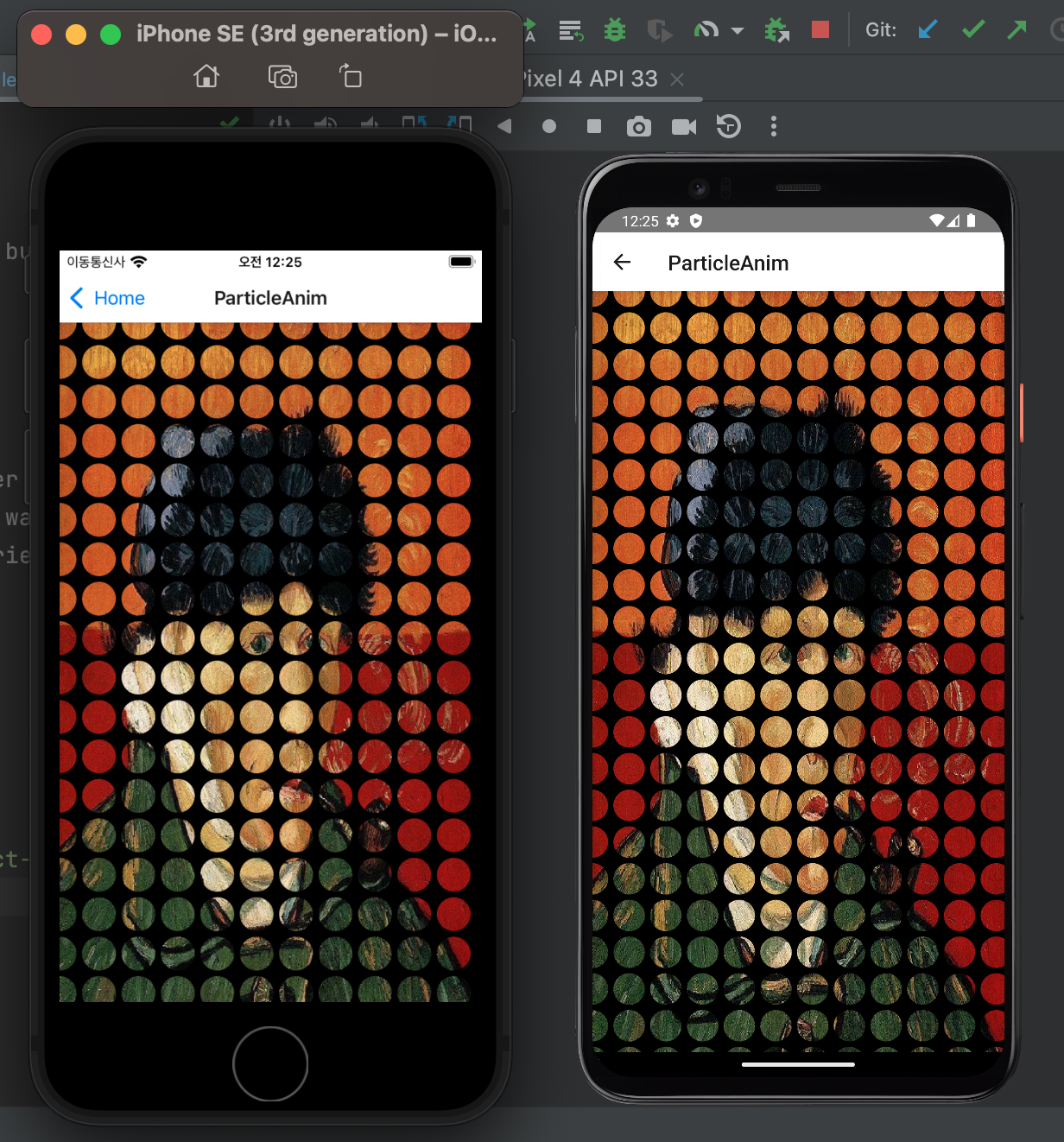The image size is (1064, 1142).
Task: Select the Pixel 4 API 33 tab
Action: [592, 79]
